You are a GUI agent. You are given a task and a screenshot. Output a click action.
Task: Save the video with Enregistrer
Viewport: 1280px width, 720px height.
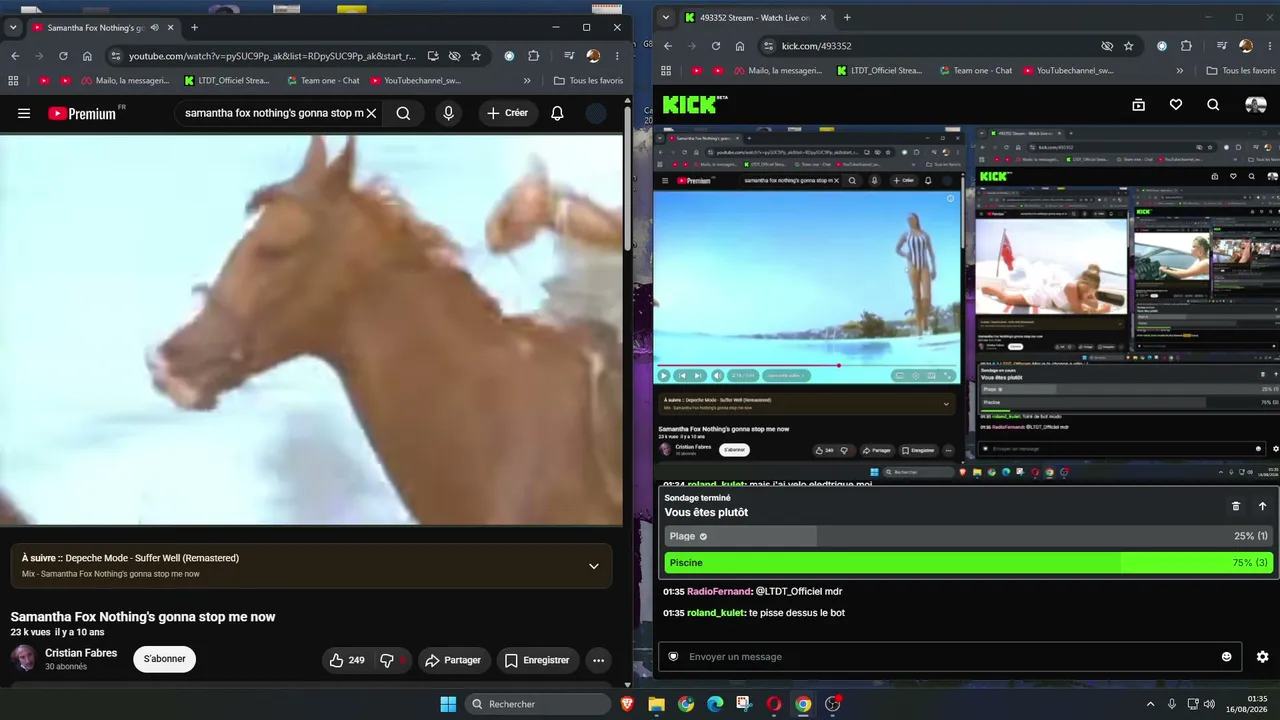[x=537, y=660]
